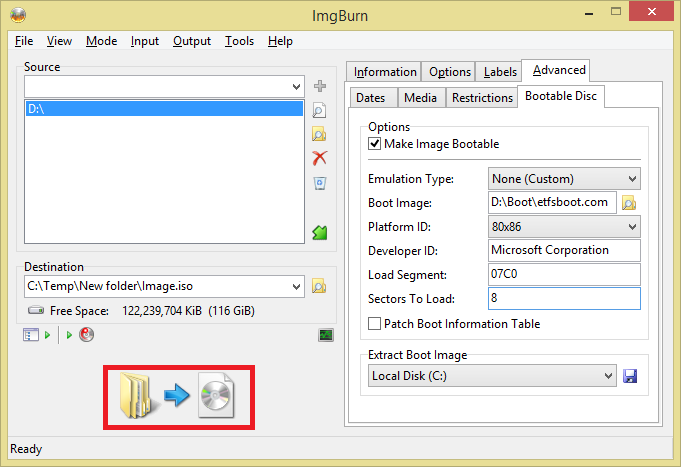
Task: Open the Platform ID dropdown
Action: click(564, 227)
